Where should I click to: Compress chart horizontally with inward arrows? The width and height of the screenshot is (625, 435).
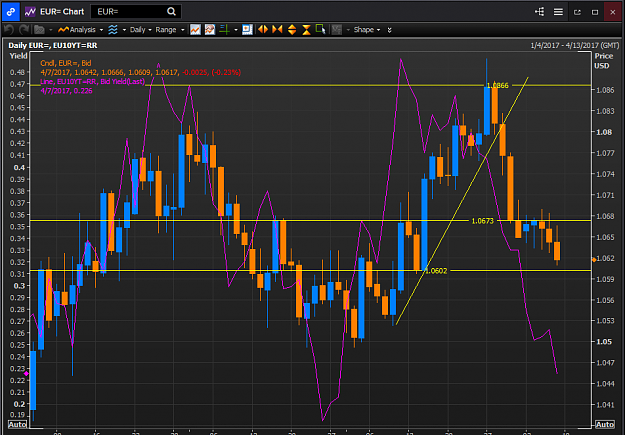coord(277,30)
